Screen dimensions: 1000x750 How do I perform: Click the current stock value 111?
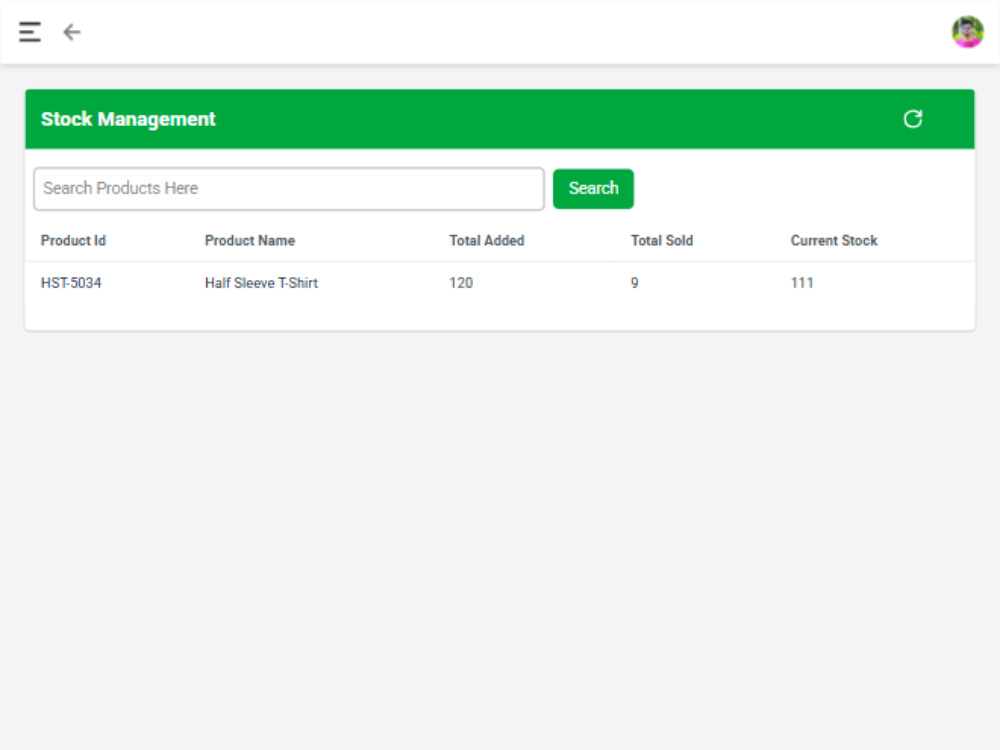(x=802, y=283)
